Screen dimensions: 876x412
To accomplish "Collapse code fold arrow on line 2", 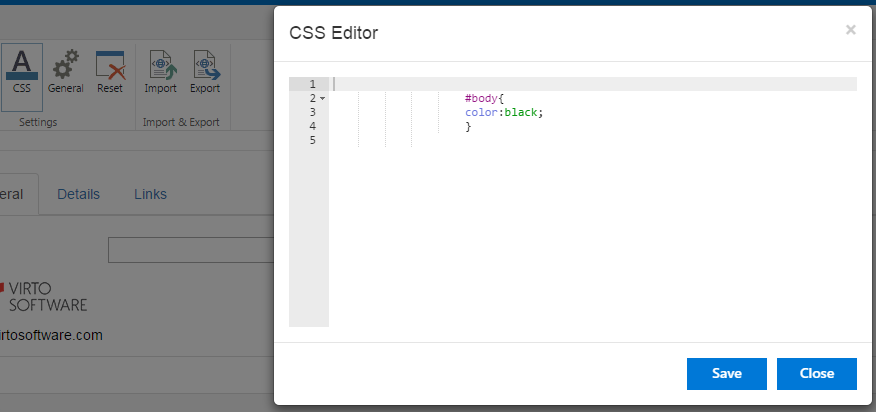I will click(x=322, y=98).
